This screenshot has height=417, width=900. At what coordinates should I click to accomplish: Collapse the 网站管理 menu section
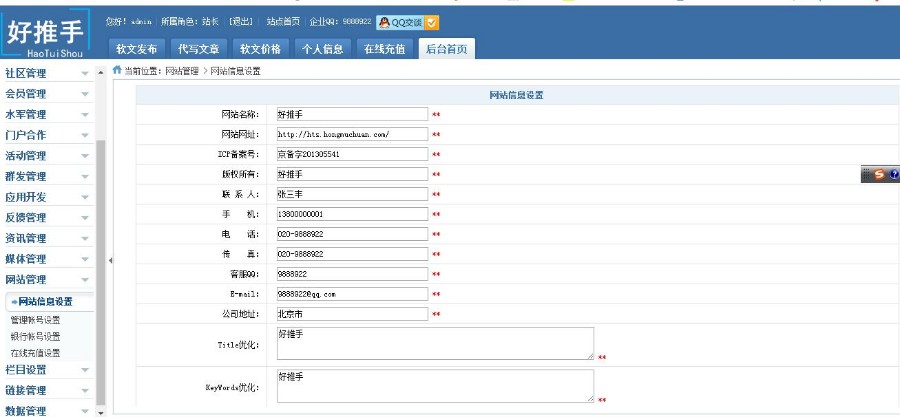click(47, 280)
